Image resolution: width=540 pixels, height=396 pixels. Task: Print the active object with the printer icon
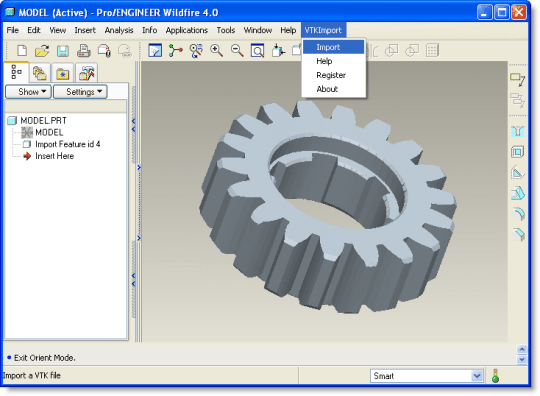point(84,51)
